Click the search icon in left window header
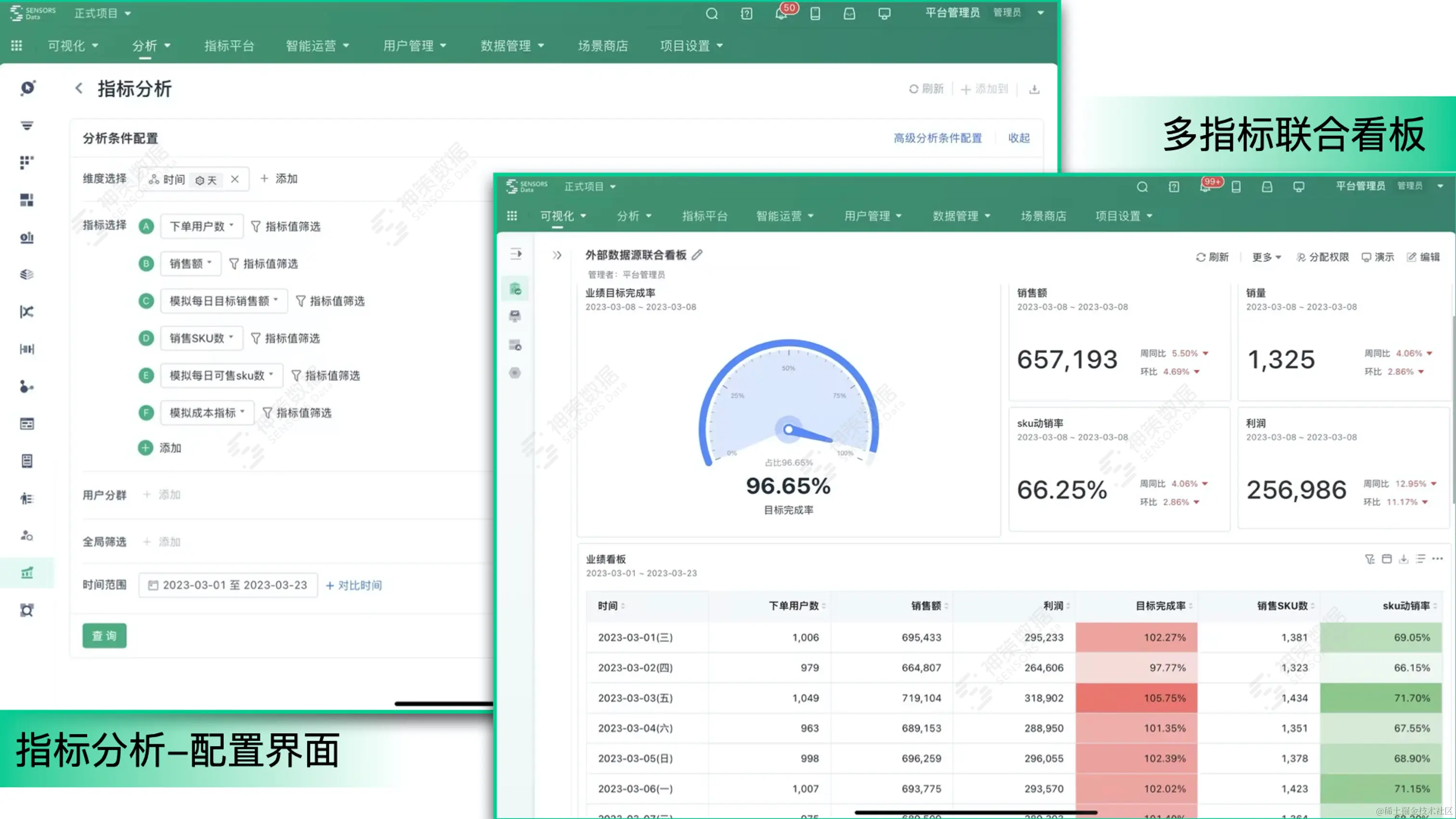 (712, 13)
